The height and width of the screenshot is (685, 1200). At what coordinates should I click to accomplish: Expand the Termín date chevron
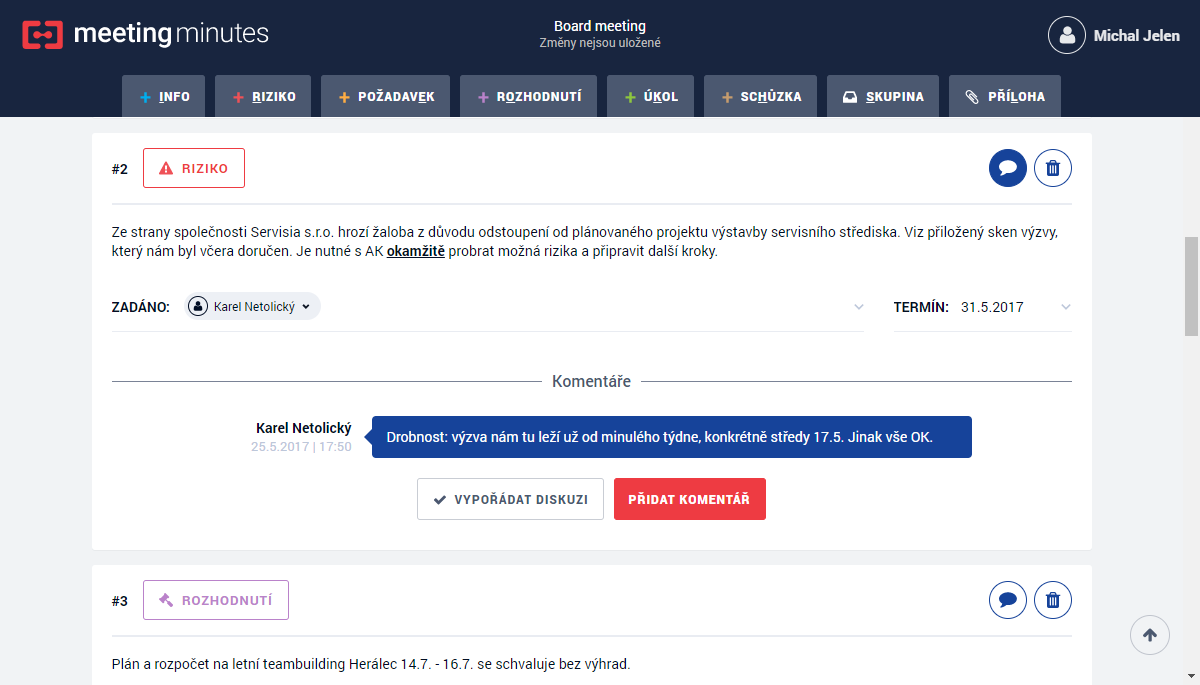pos(1065,307)
